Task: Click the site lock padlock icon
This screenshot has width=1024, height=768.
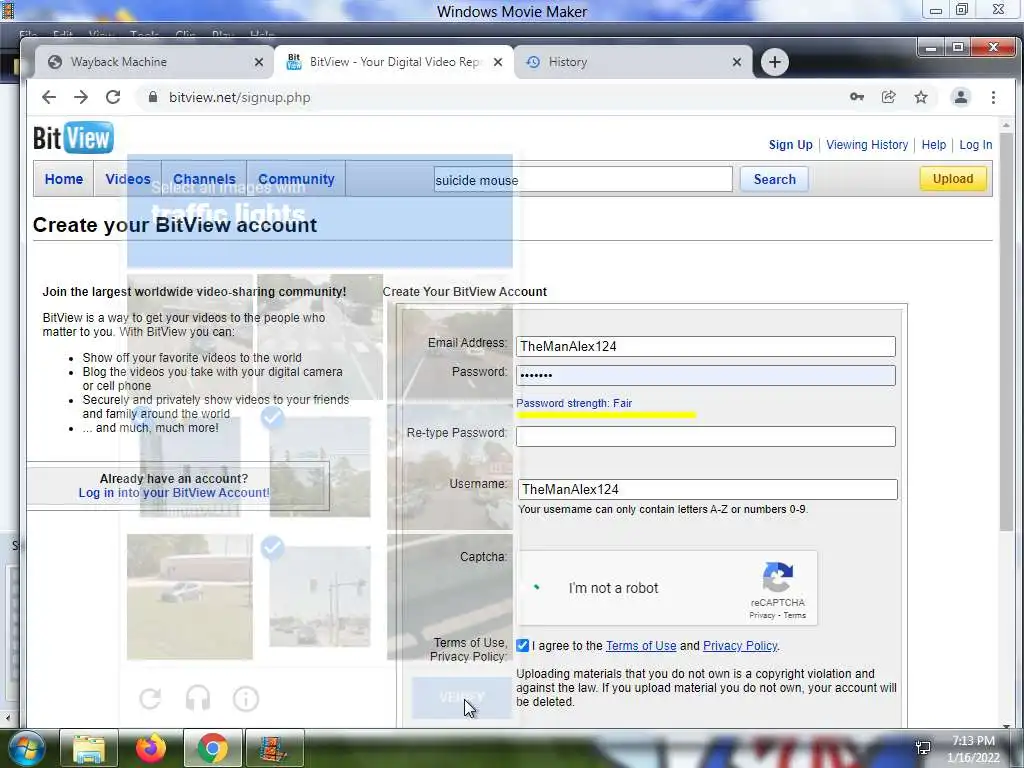Action: (153, 97)
